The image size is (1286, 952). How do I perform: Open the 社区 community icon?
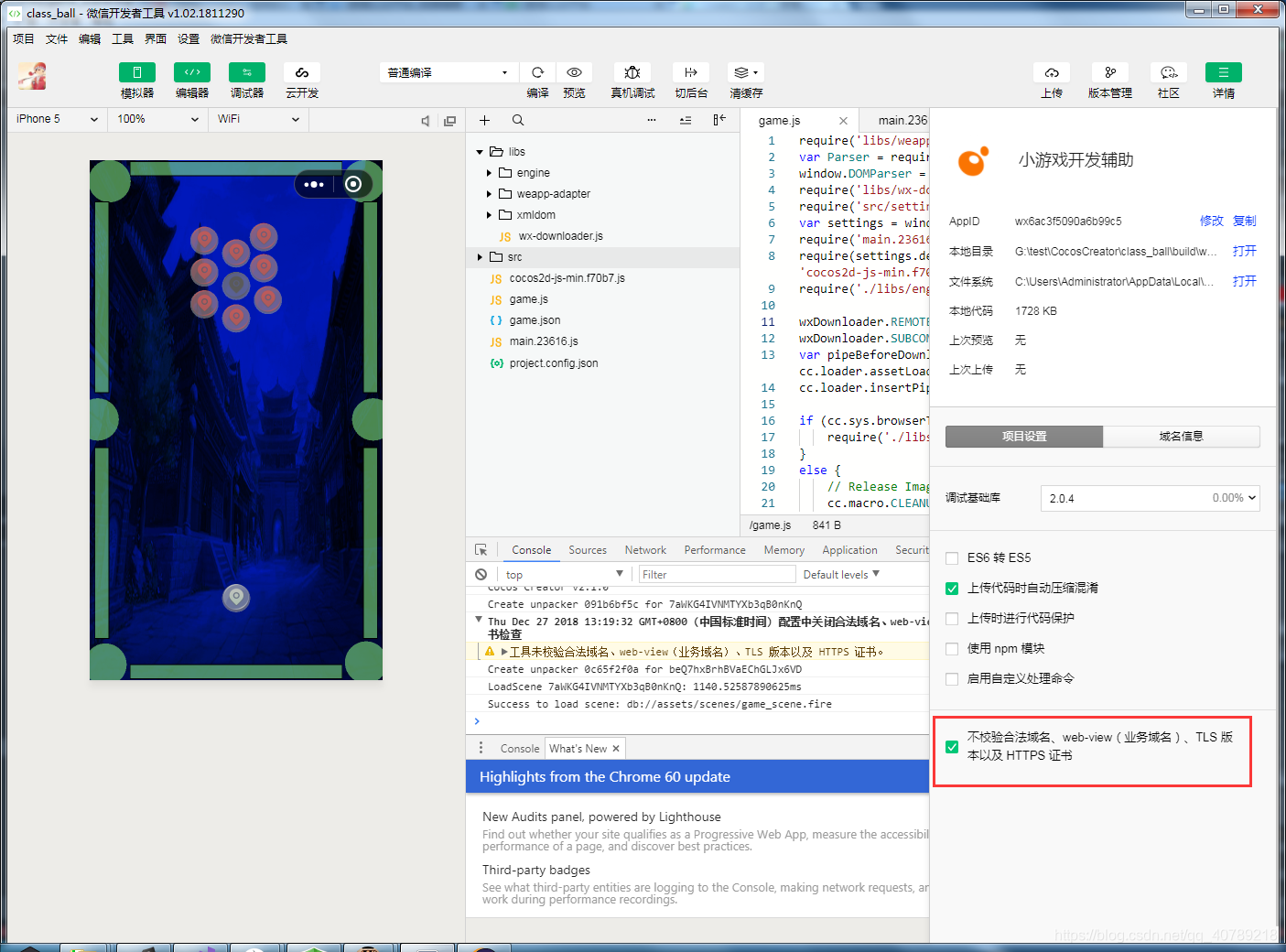pos(1169,72)
